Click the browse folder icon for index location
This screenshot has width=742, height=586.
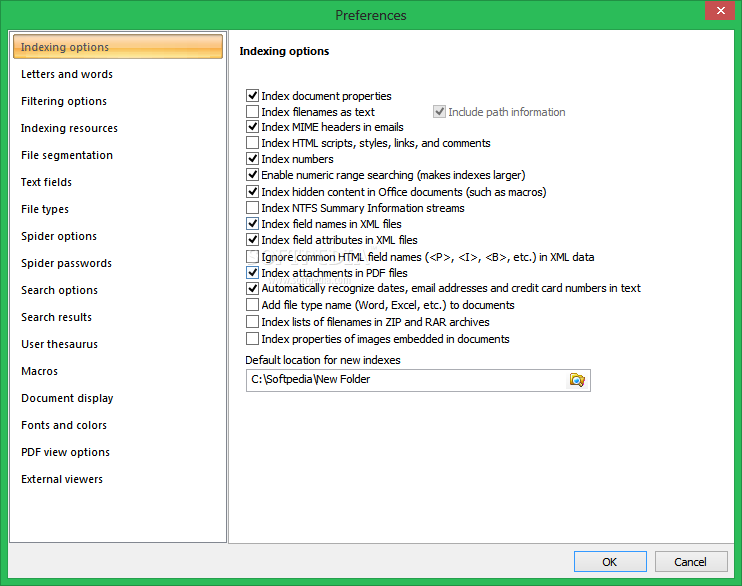577,380
